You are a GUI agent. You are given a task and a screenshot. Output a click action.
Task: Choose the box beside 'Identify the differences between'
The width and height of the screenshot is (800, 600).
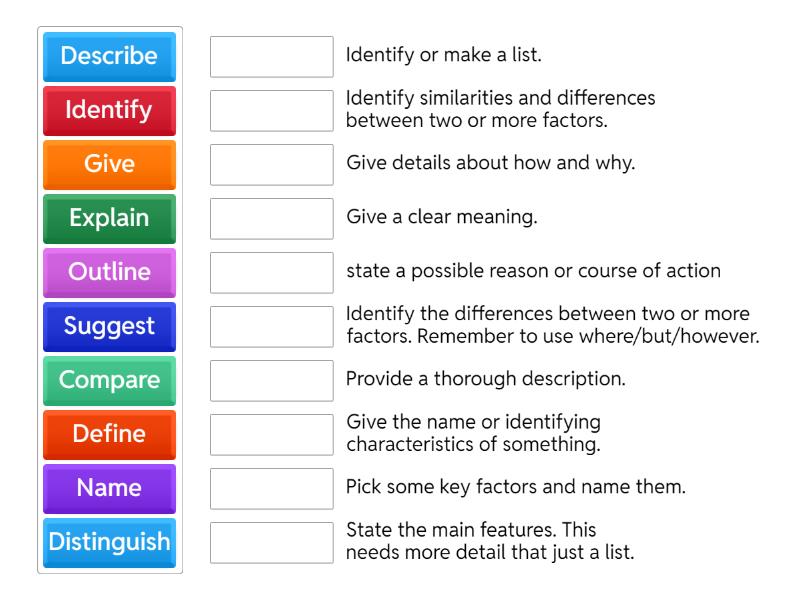pos(272,327)
